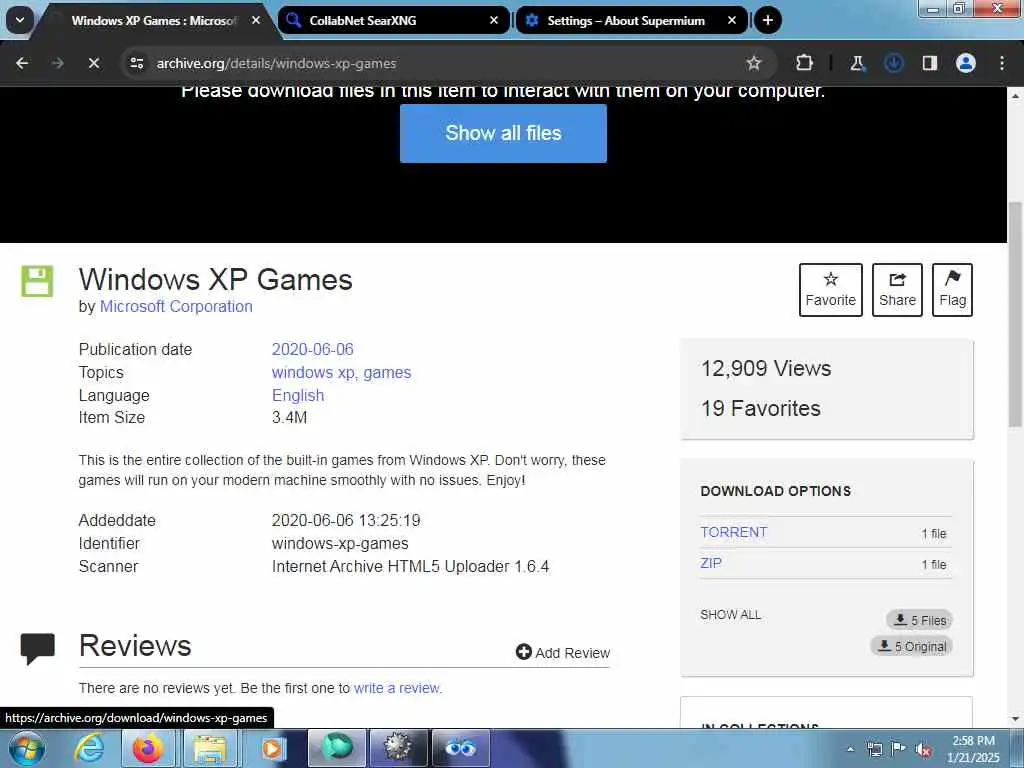Open a new tab with the plus button
Image resolution: width=1024 pixels, height=768 pixels.
pyautogui.click(x=768, y=20)
